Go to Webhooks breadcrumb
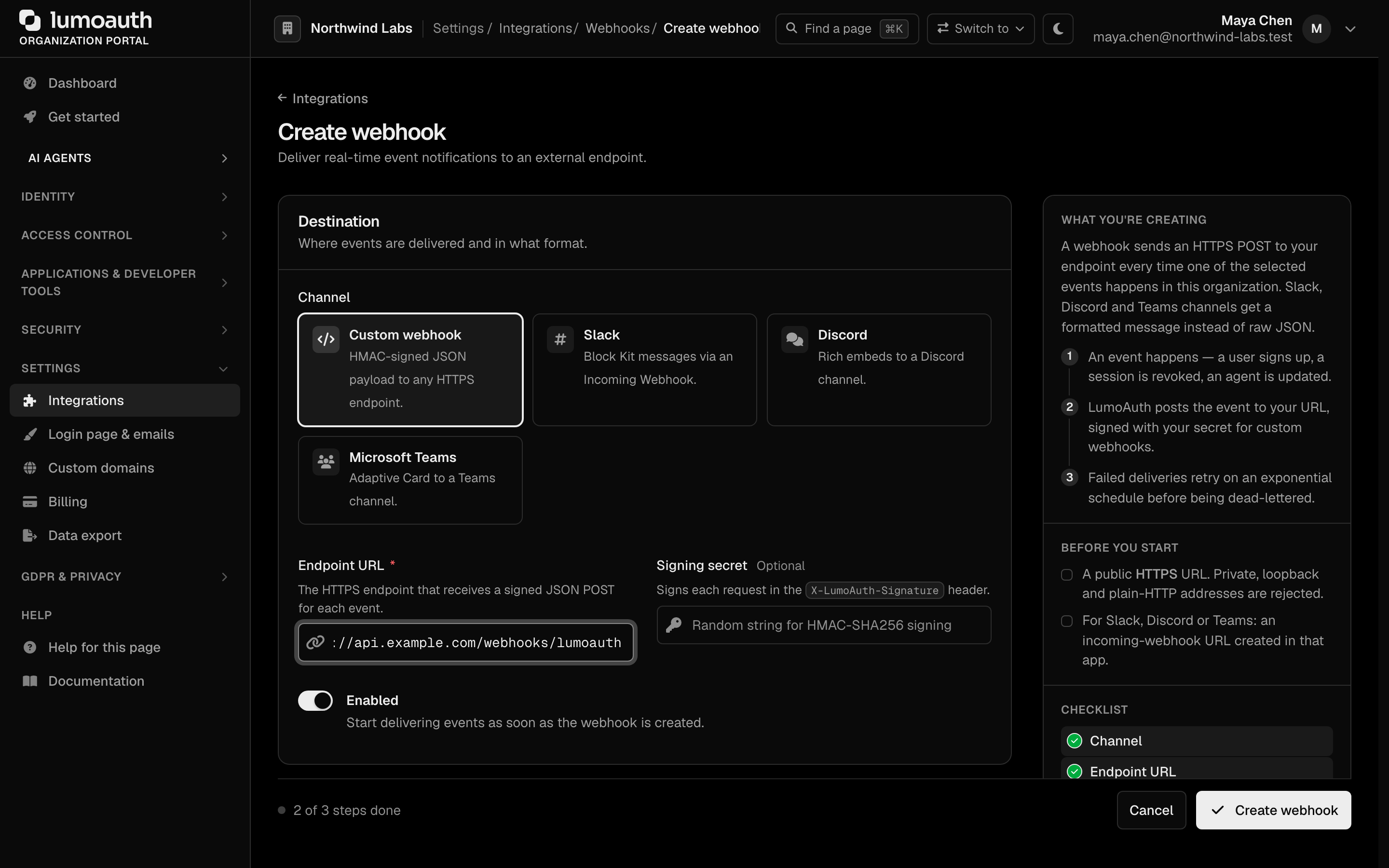 (x=617, y=28)
